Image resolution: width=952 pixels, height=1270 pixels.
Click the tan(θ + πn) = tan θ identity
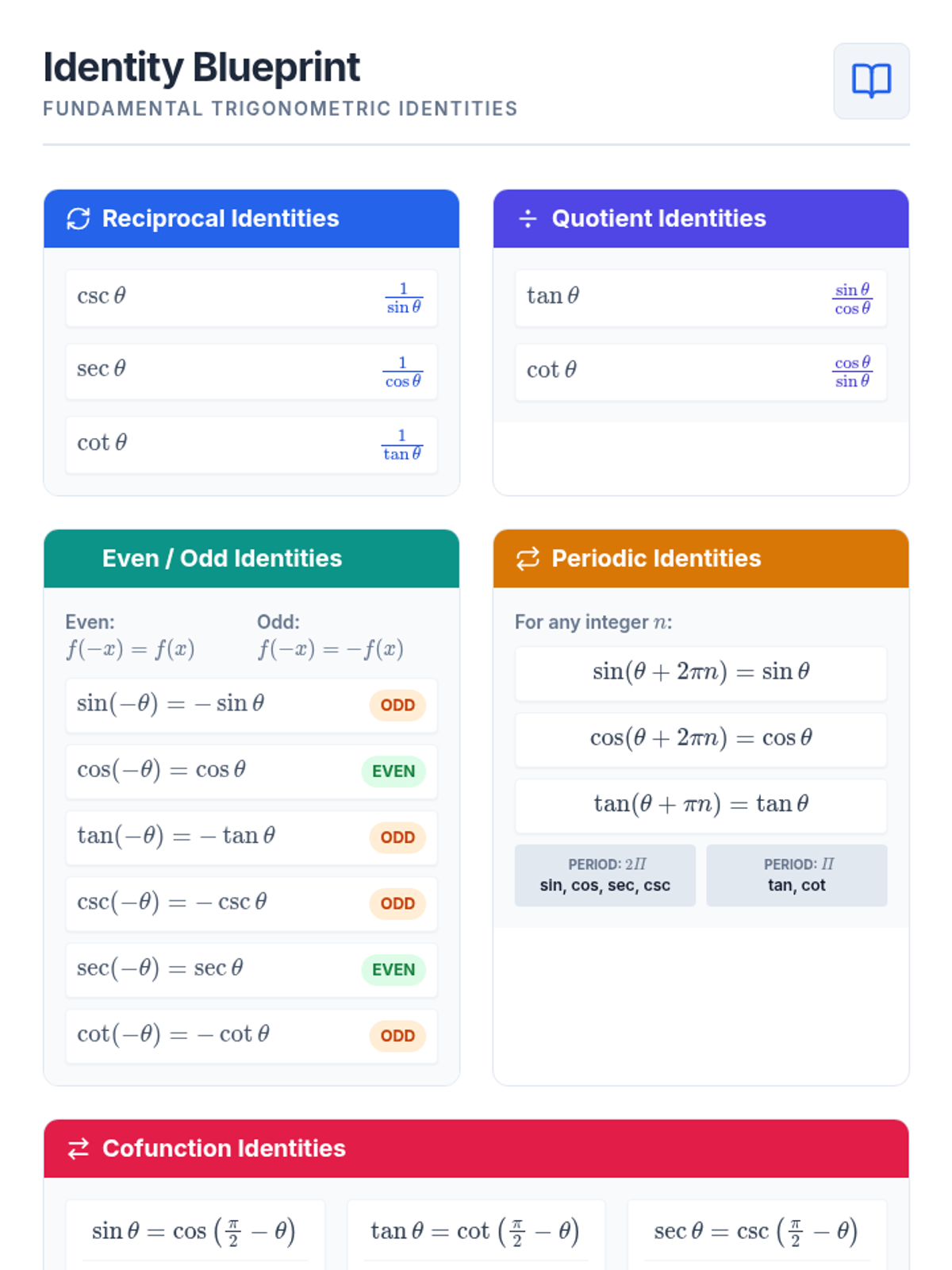pos(700,805)
